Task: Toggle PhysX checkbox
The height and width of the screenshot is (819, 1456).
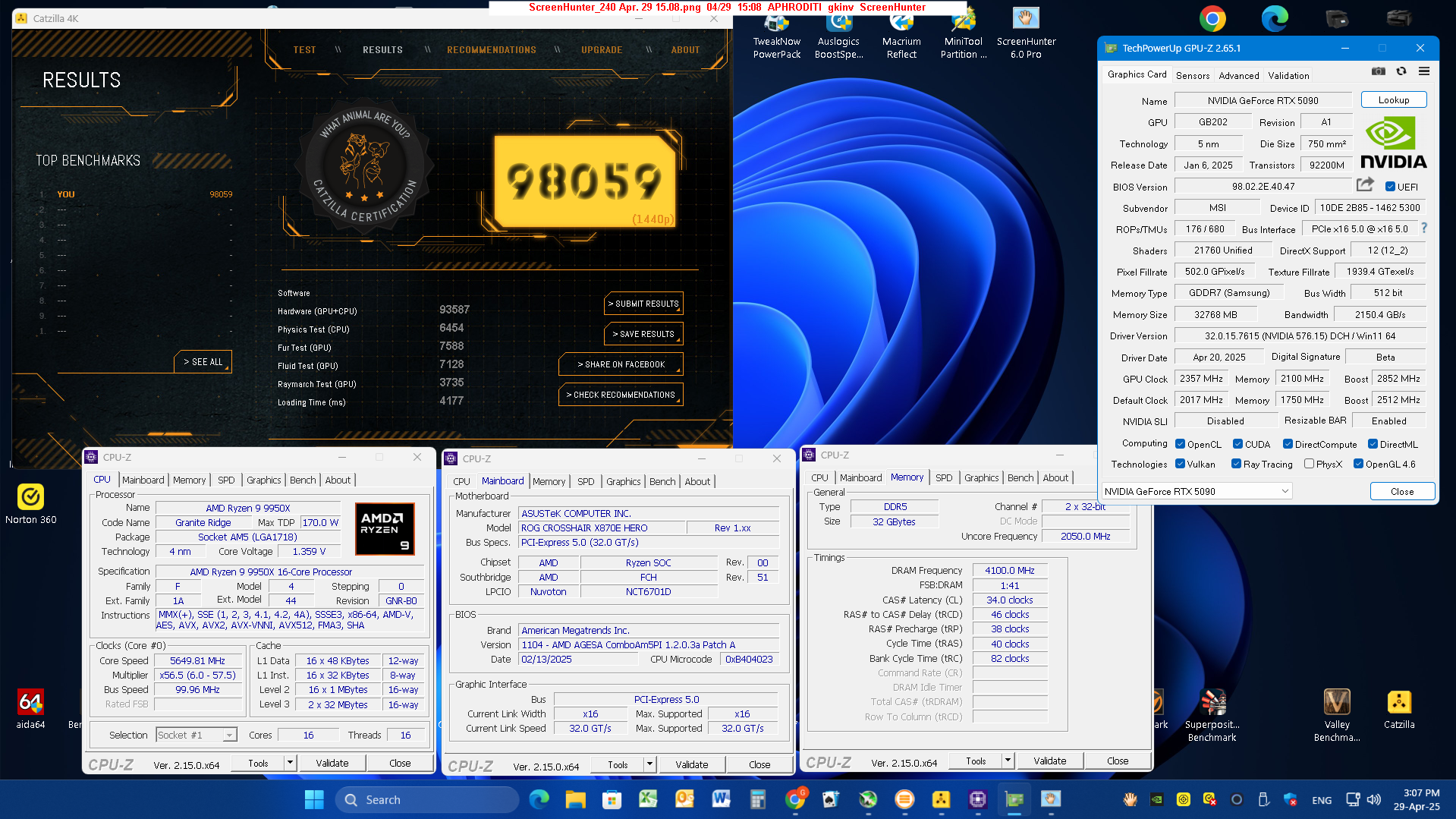Action: [1309, 464]
